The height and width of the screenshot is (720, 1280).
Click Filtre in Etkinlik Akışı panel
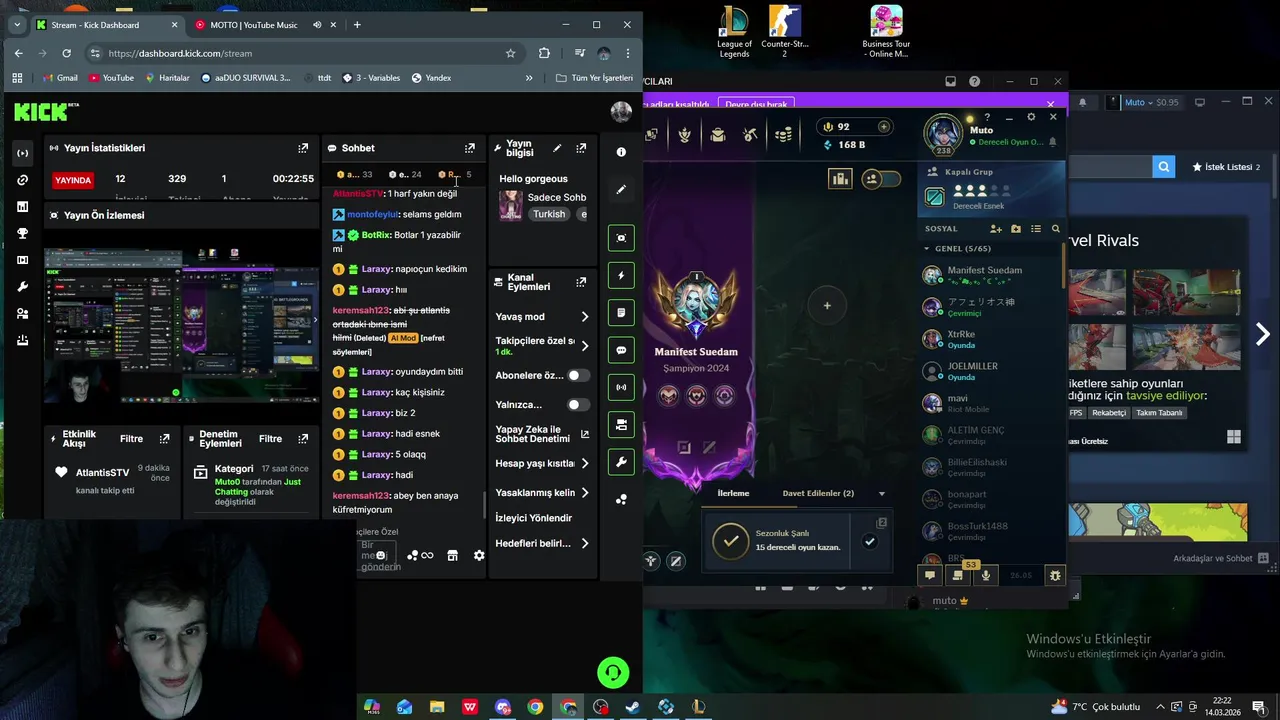(131, 439)
